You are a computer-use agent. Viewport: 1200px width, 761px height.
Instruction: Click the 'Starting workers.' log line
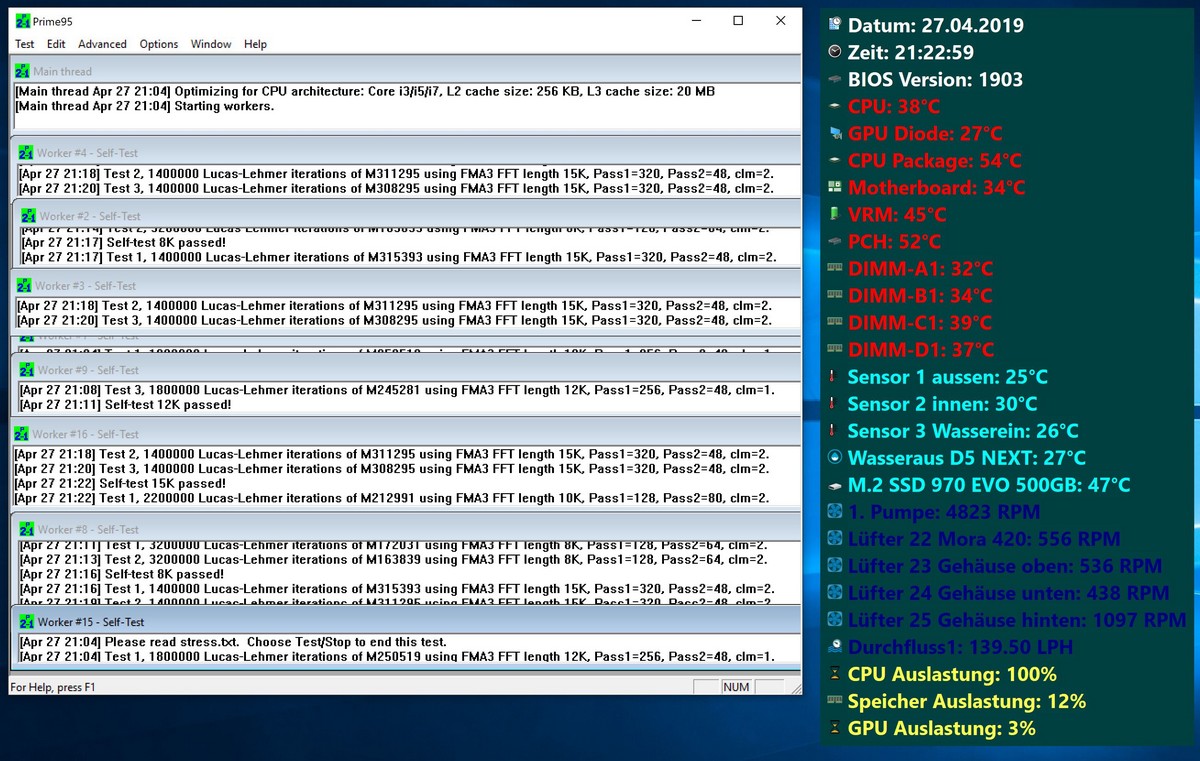point(145,106)
